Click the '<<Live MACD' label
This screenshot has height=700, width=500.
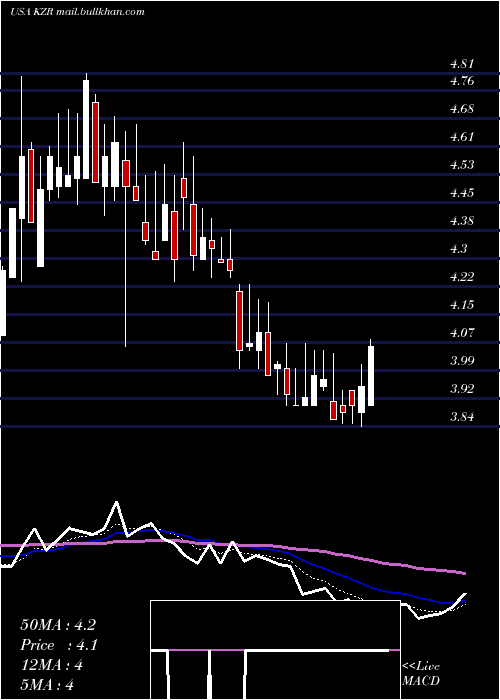pyautogui.click(x=421, y=674)
